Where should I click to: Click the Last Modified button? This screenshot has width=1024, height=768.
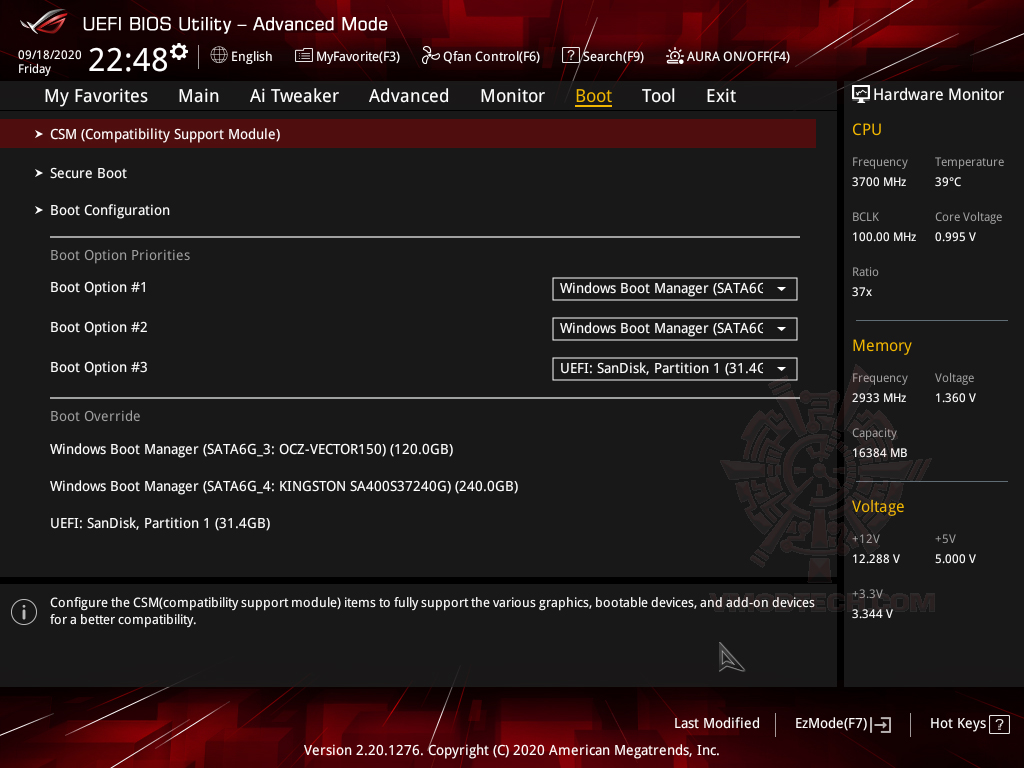click(x=717, y=723)
